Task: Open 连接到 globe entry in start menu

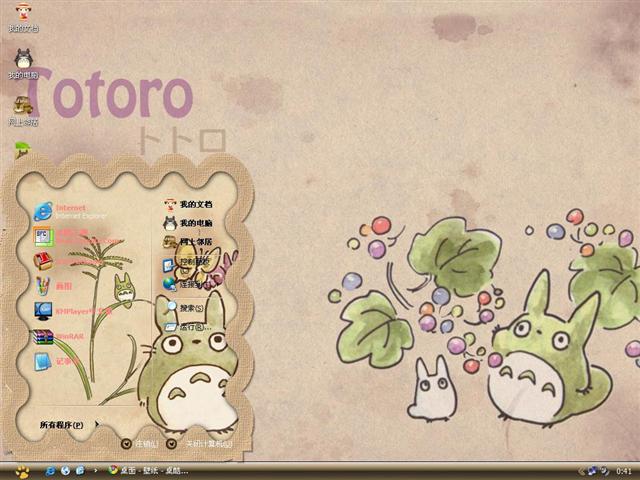Action: click(x=182, y=284)
